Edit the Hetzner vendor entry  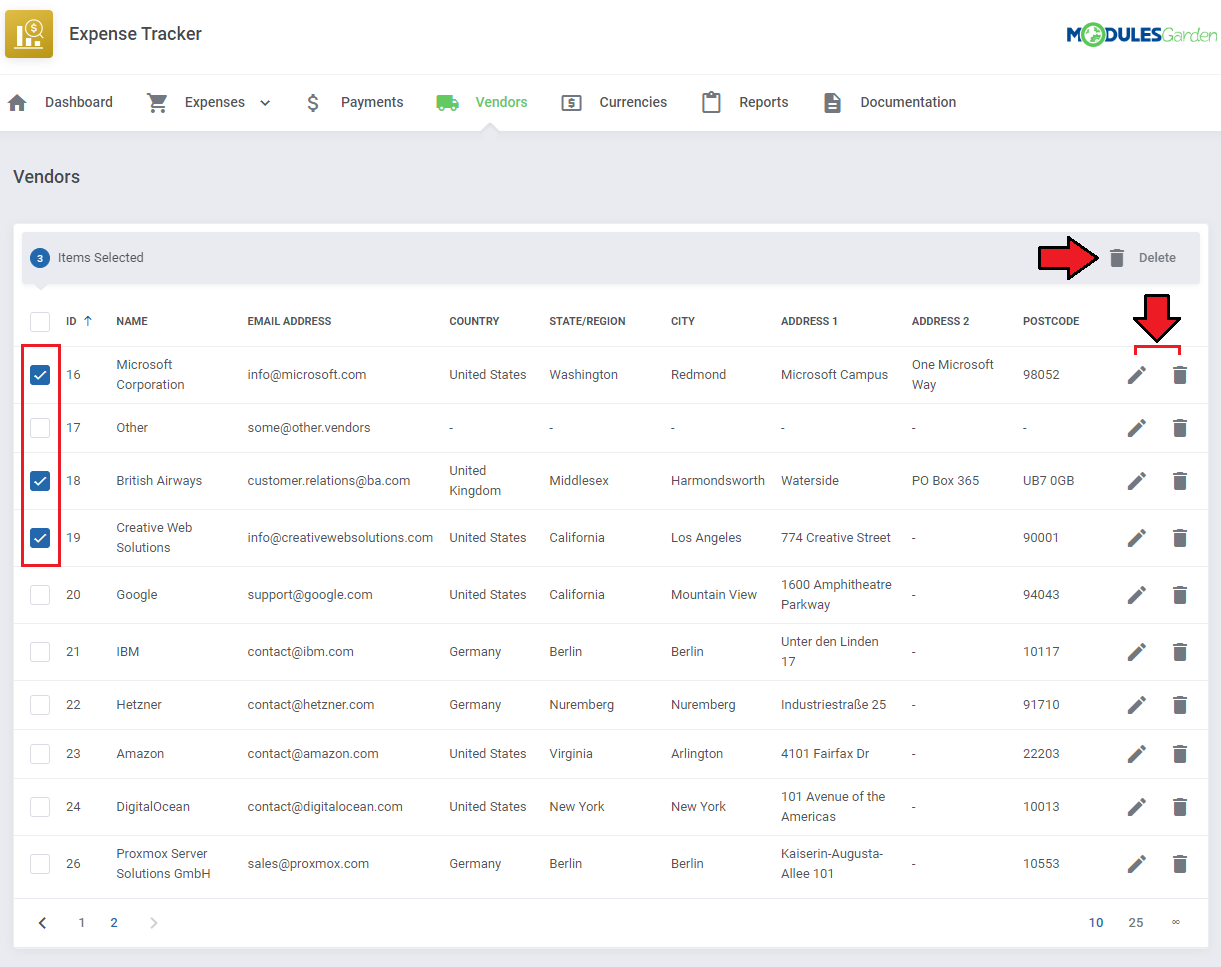coord(1137,705)
